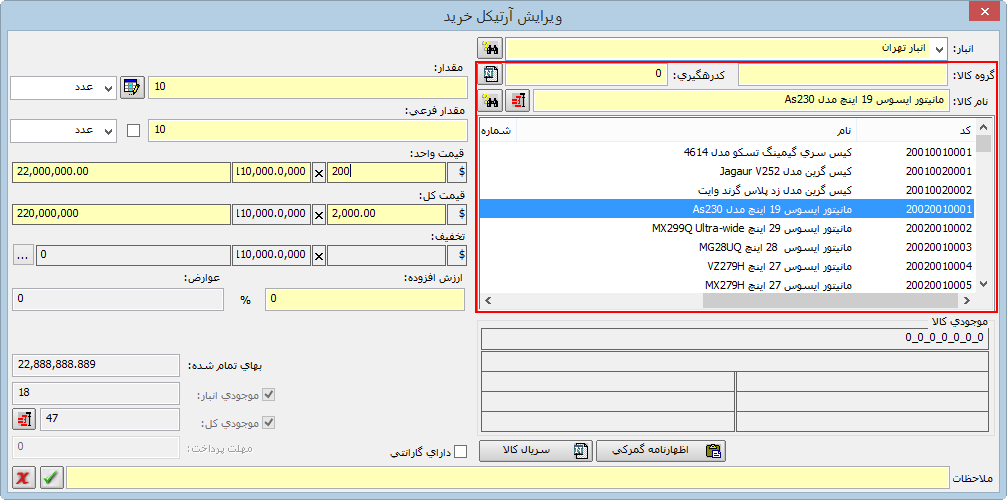Cancel with the red X button
Image resolution: width=1007 pixels, height=500 pixels.
point(24,478)
